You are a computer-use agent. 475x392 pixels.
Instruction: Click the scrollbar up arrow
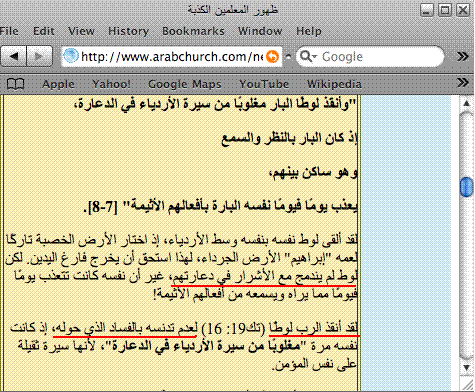tap(466, 103)
